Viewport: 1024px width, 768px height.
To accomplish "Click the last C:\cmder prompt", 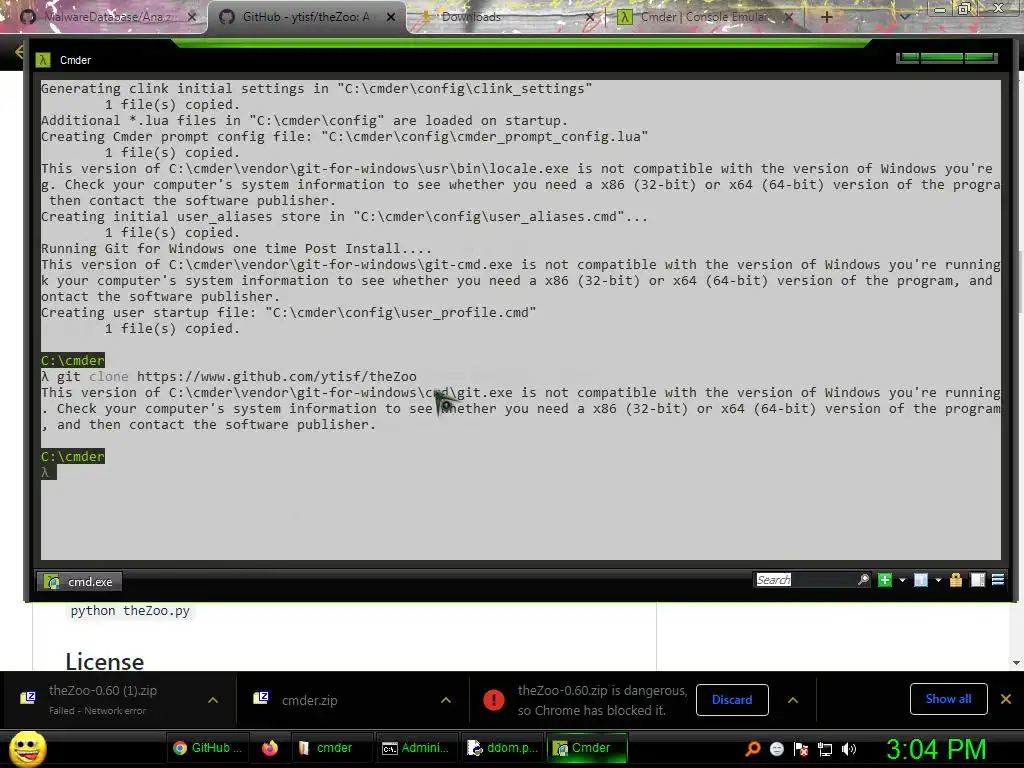I will 72,456.
